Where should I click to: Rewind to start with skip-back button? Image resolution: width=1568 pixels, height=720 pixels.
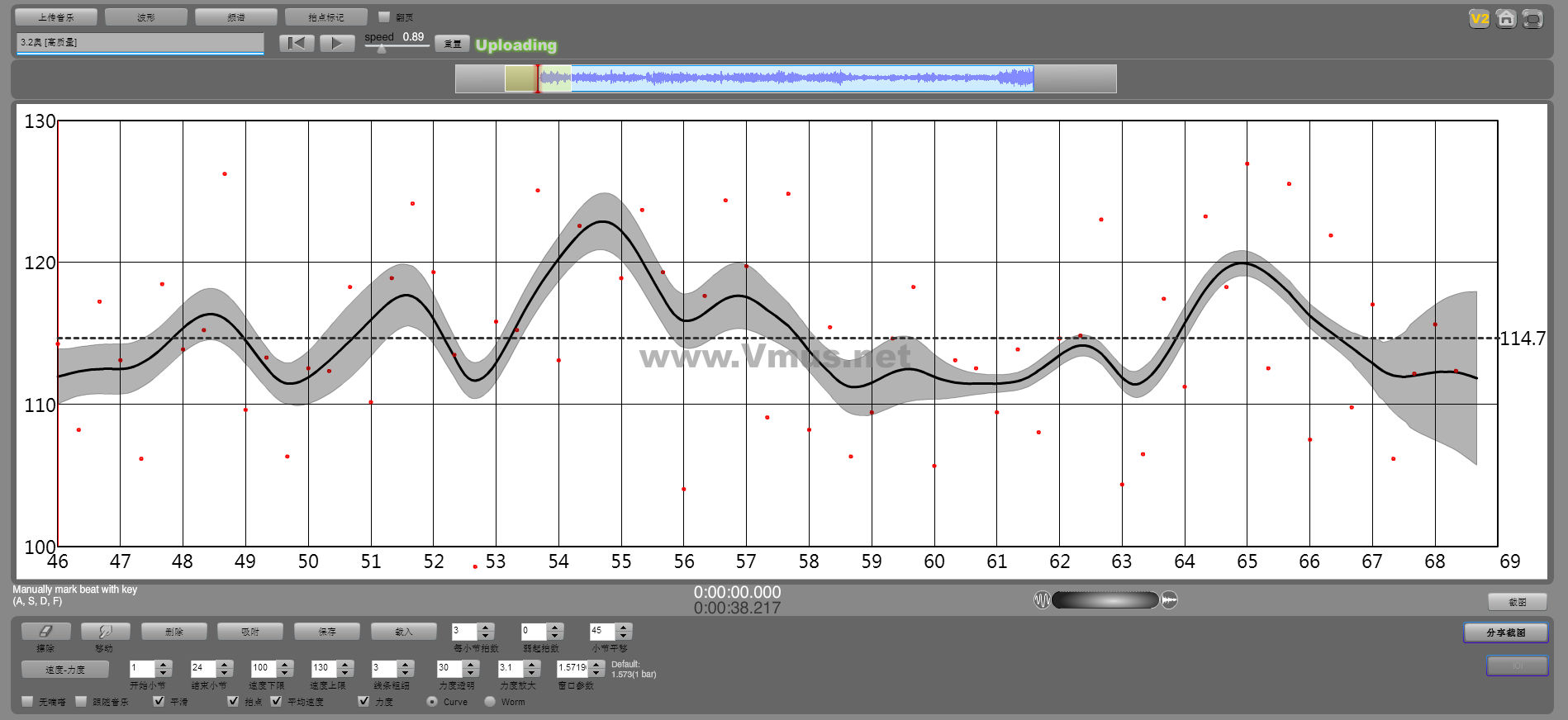pos(297,44)
